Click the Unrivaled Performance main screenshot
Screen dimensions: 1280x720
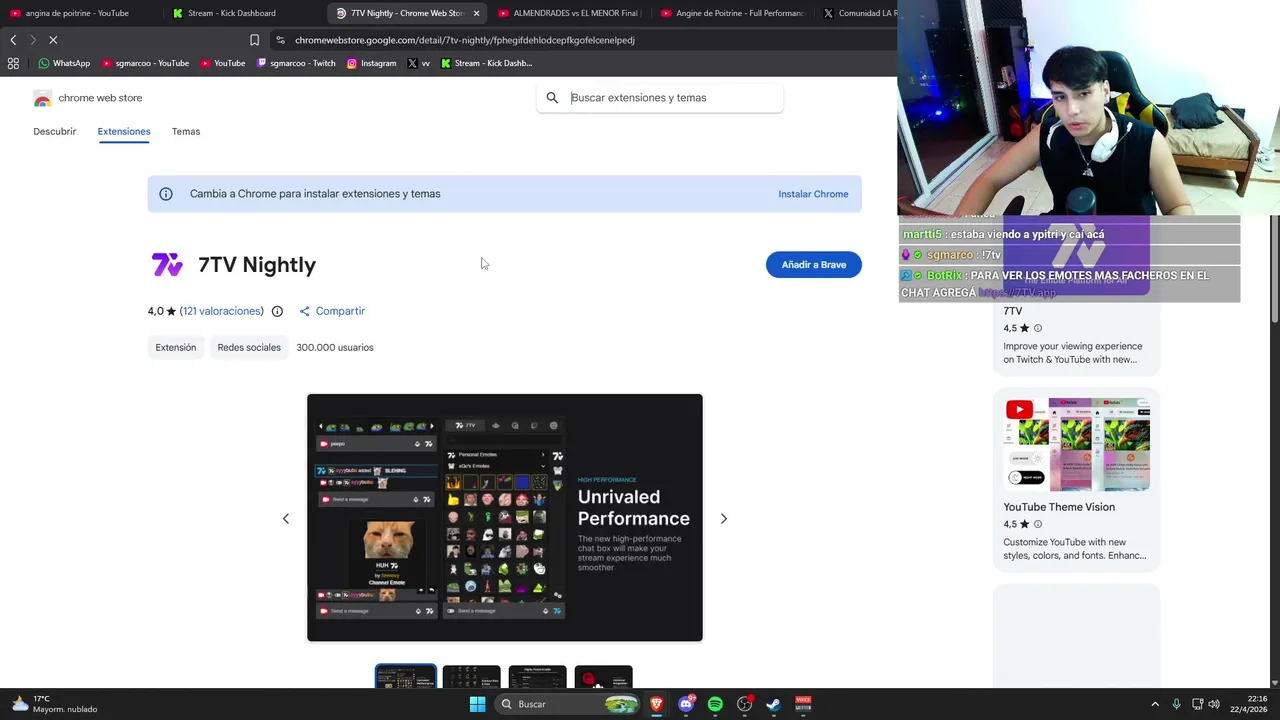tap(505, 518)
